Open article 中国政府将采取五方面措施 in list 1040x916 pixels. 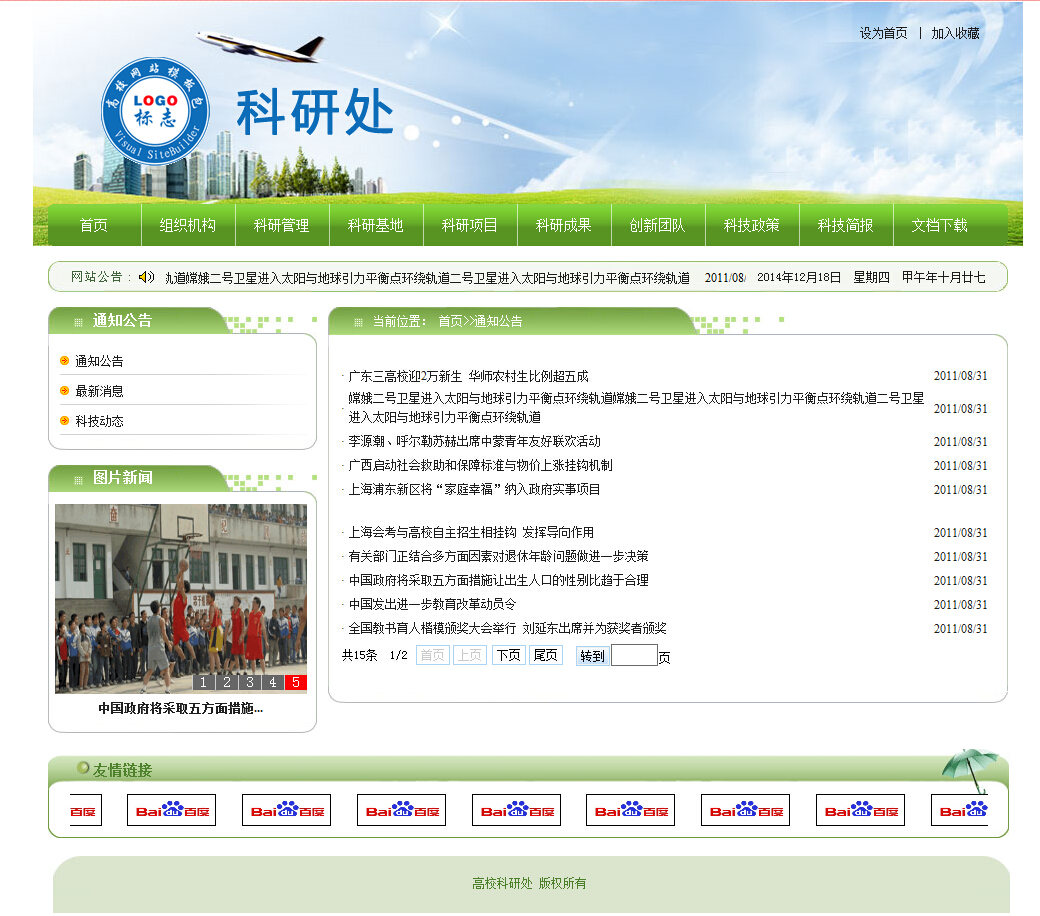tap(498, 580)
